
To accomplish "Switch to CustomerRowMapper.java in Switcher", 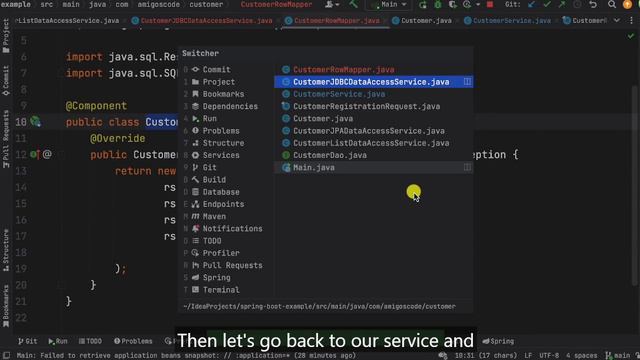I will 373,69.
